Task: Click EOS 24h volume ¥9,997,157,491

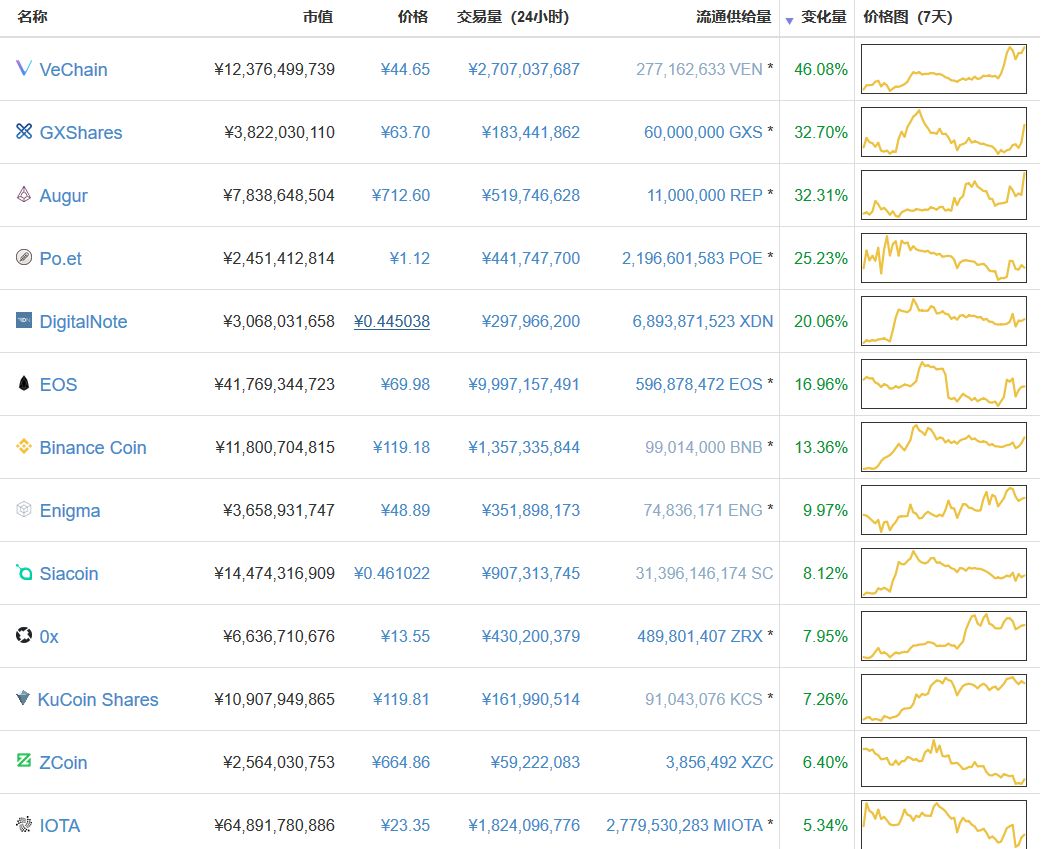Action: tap(523, 385)
